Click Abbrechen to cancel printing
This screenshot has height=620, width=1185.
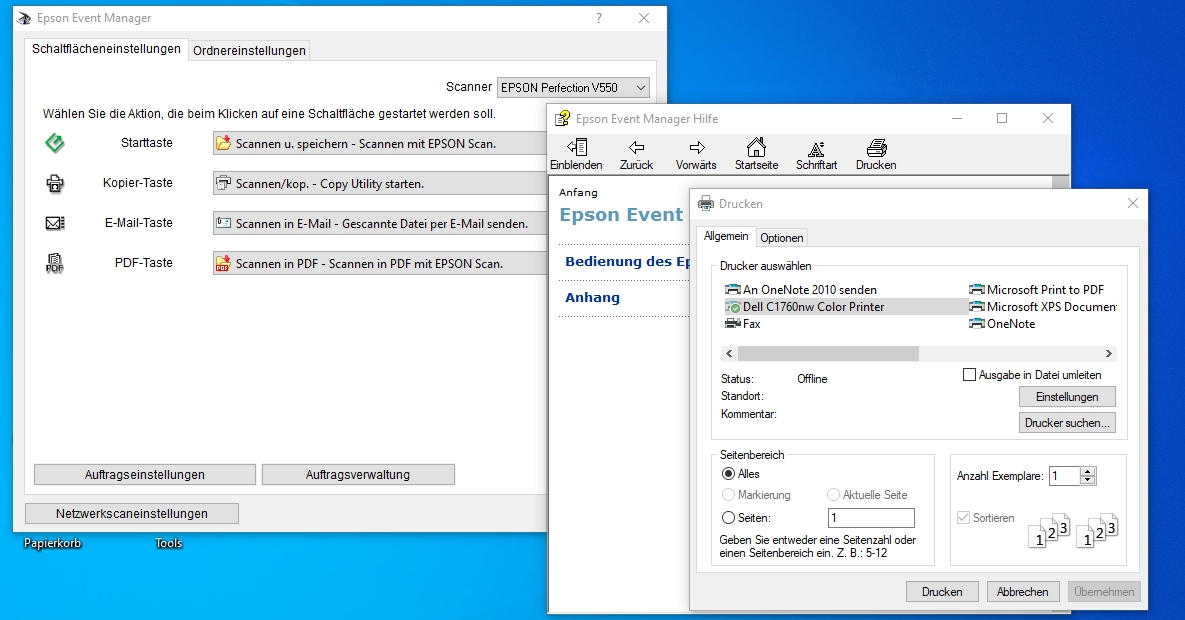tap(1023, 592)
